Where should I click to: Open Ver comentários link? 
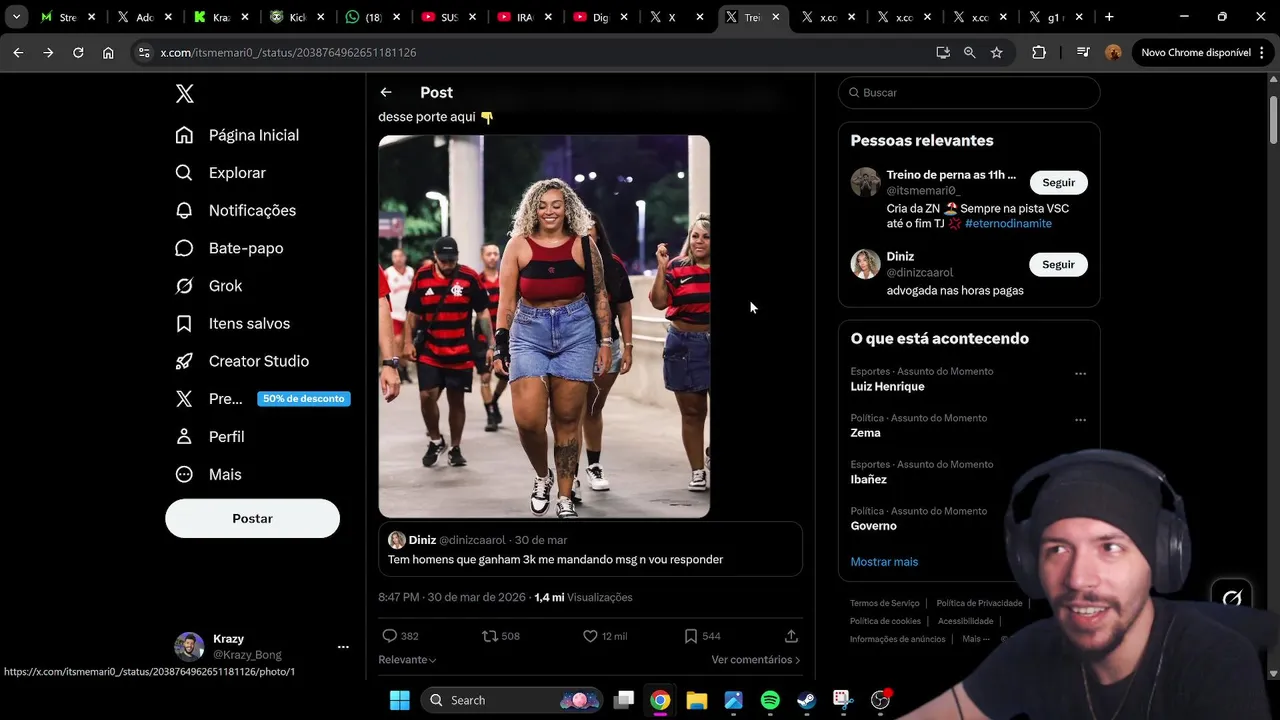click(755, 660)
